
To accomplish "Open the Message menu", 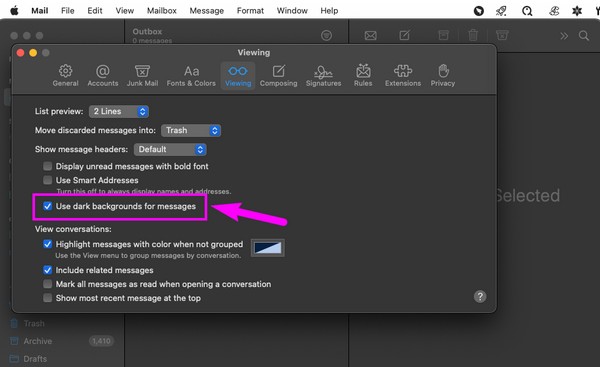I will coord(207,11).
